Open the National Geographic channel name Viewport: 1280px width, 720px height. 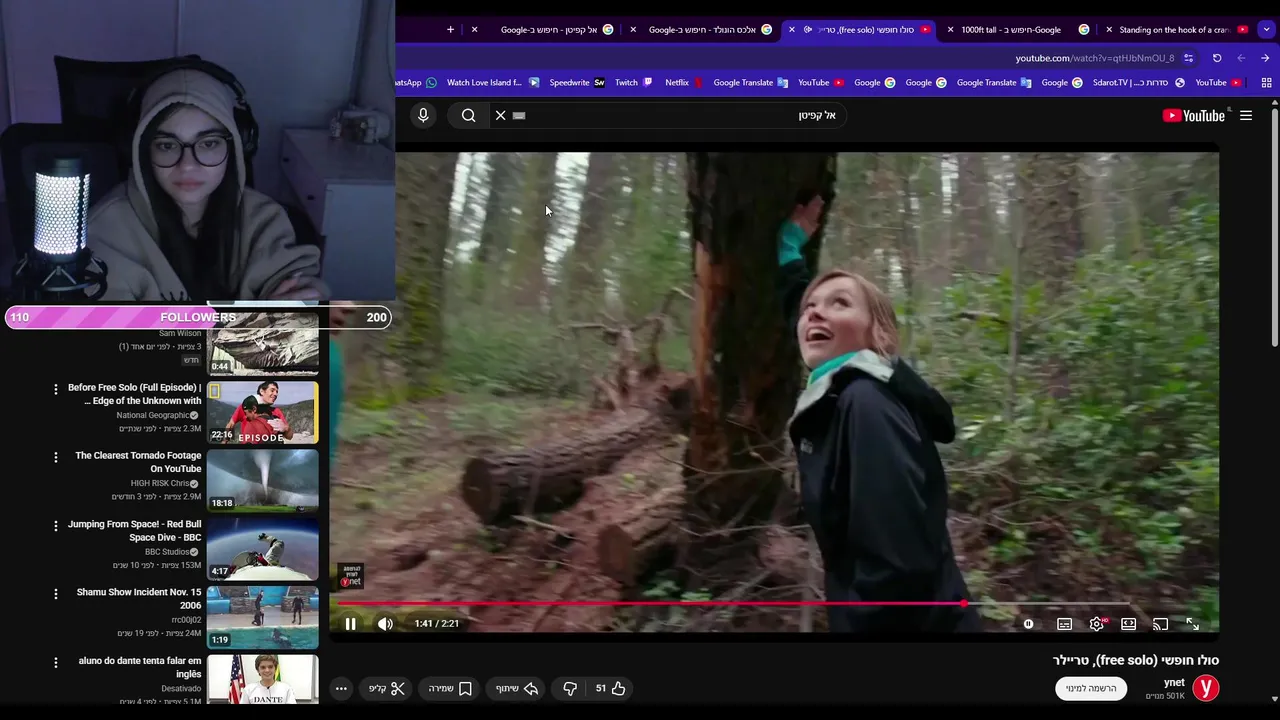(x=152, y=415)
